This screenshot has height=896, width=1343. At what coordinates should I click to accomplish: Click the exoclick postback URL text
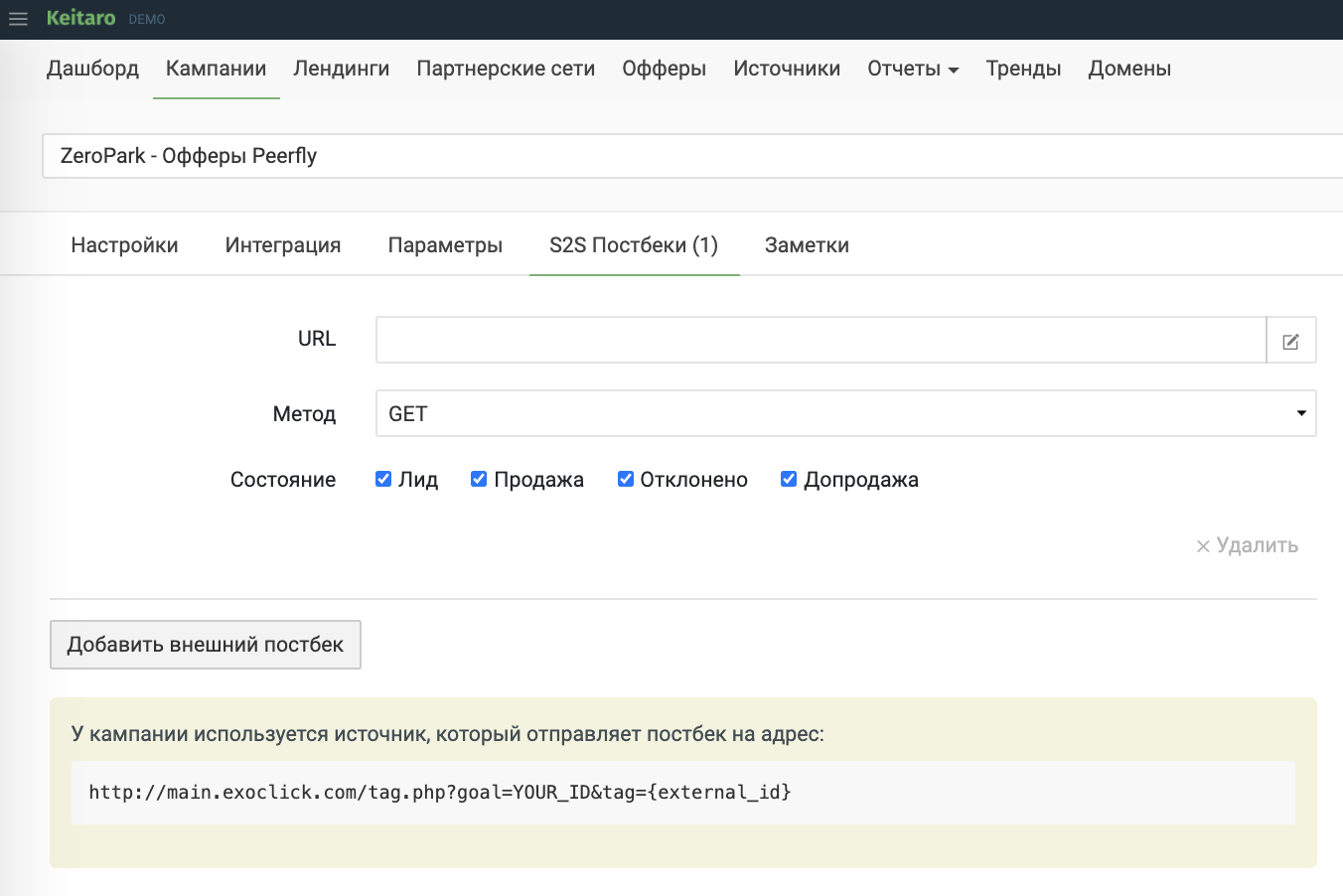coord(440,792)
